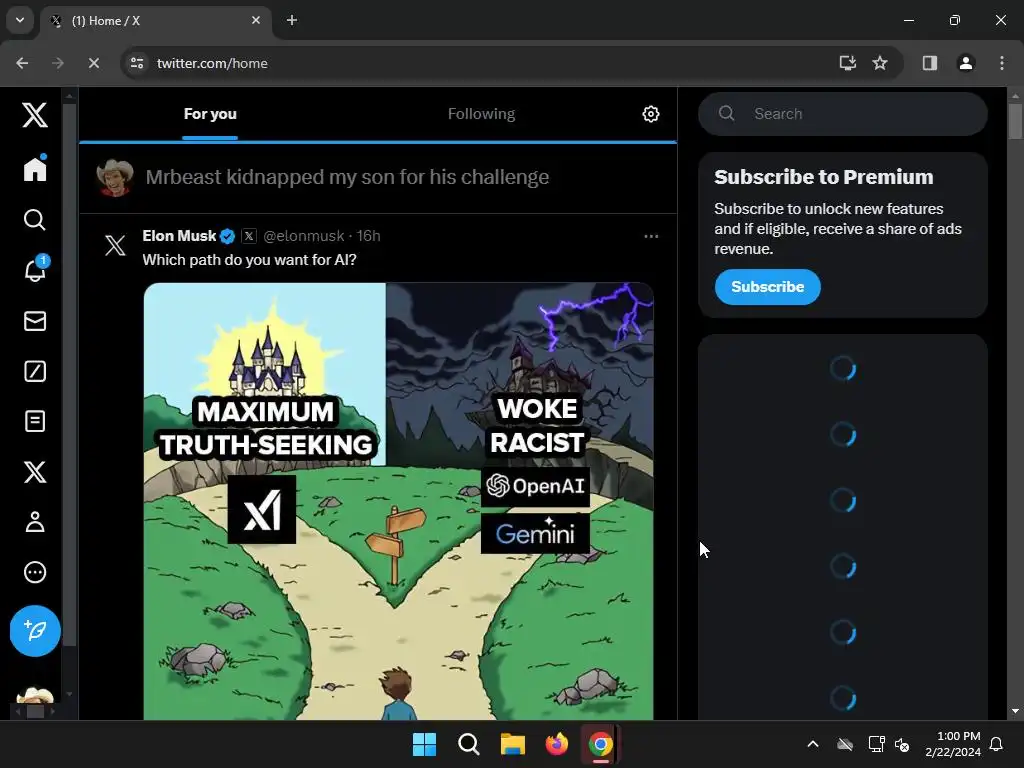The height and width of the screenshot is (768, 1024).
Task: Click the Chrome taskbar icon
Action: pyautogui.click(x=600, y=744)
